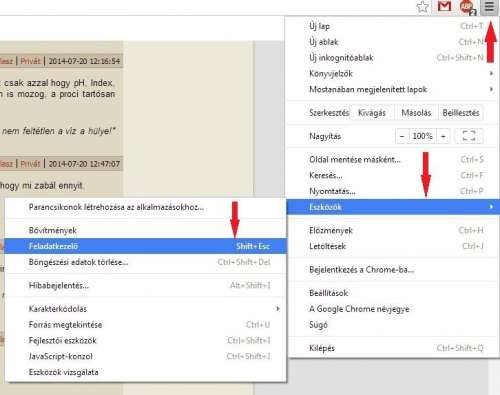Select Böngészési adatok törlése

click(x=145, y=262)
